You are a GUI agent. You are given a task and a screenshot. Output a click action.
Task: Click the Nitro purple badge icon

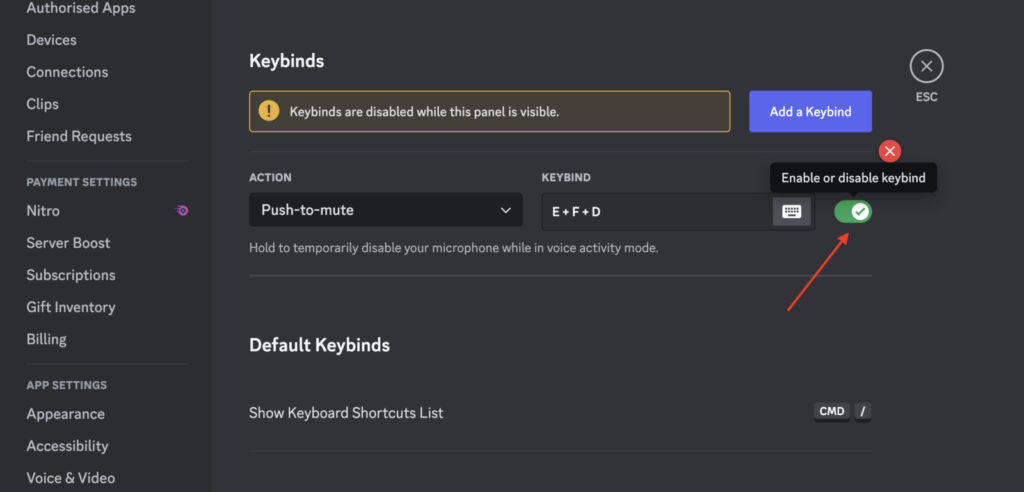[182, 210]
